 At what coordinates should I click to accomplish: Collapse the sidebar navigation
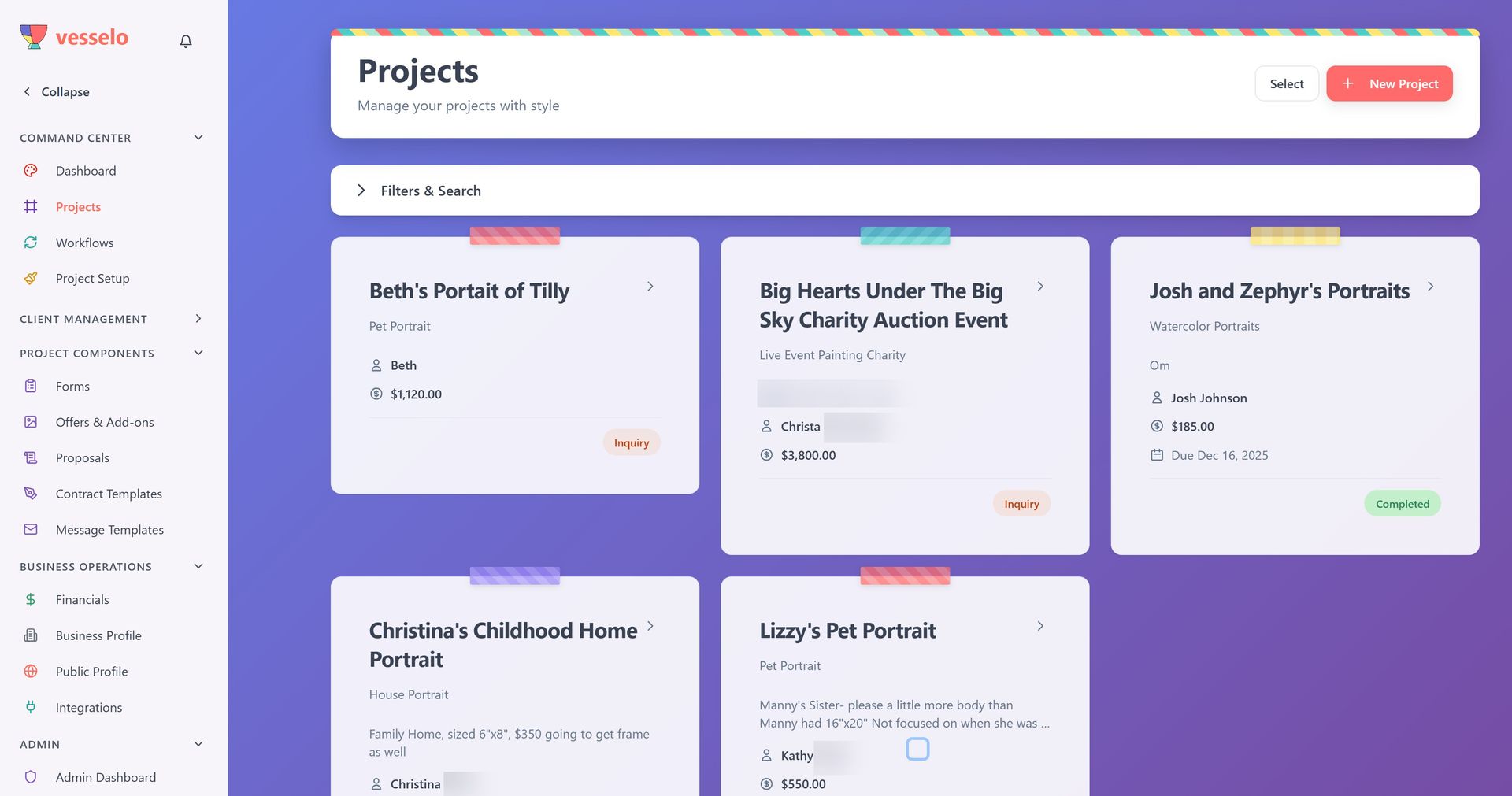click(x=56, y=92)
